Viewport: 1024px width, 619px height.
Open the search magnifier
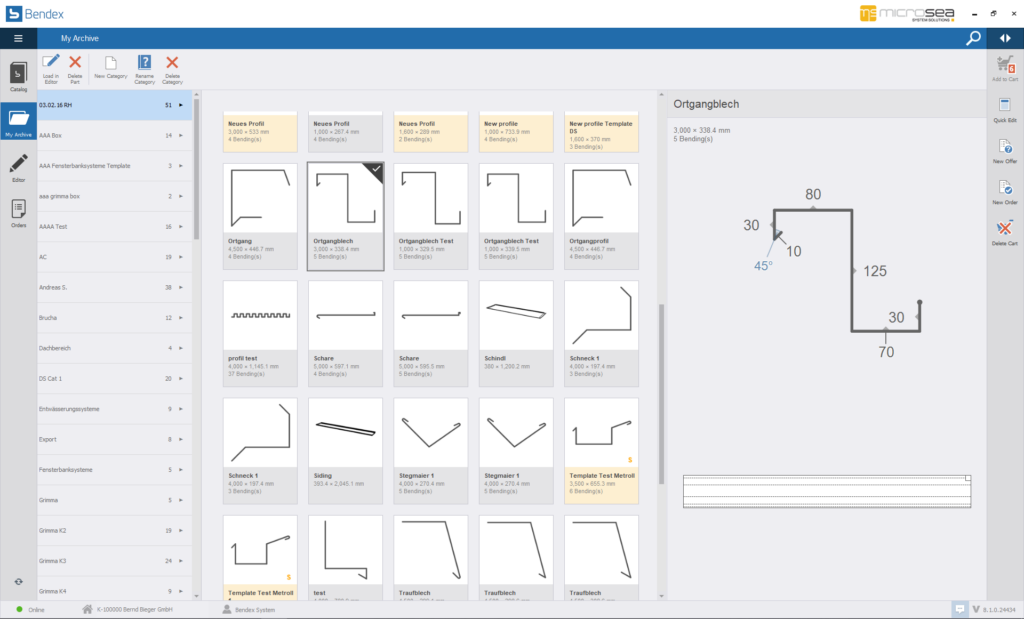(971, 37)
